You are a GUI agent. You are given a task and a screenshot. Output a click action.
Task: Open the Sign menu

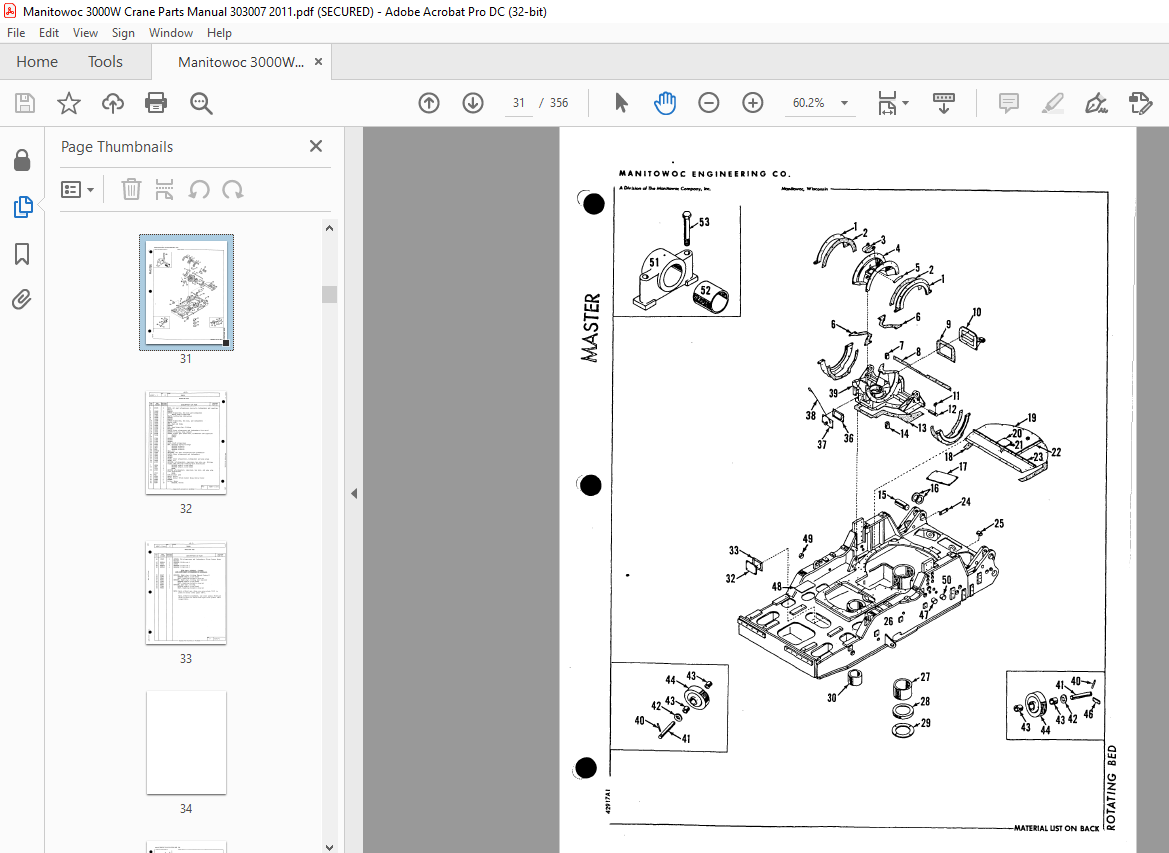123,33
